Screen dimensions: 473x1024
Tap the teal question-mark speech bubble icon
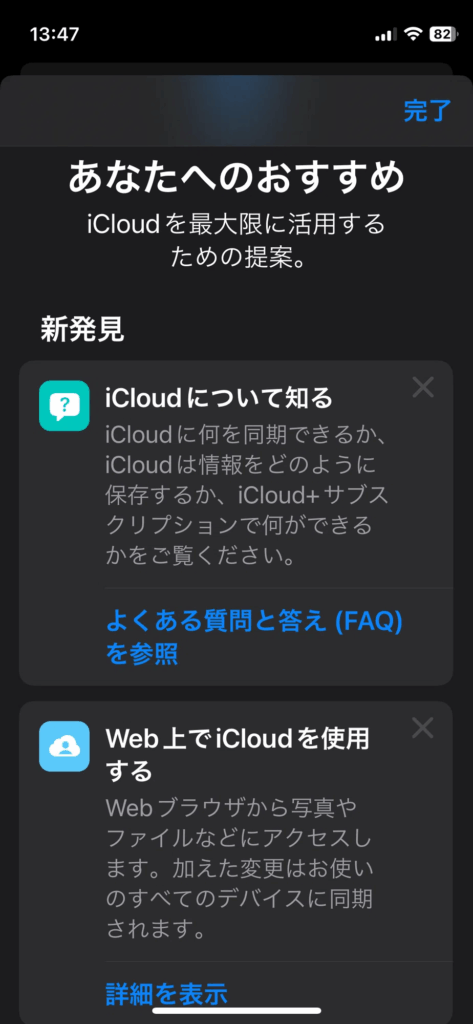(64, 406)
